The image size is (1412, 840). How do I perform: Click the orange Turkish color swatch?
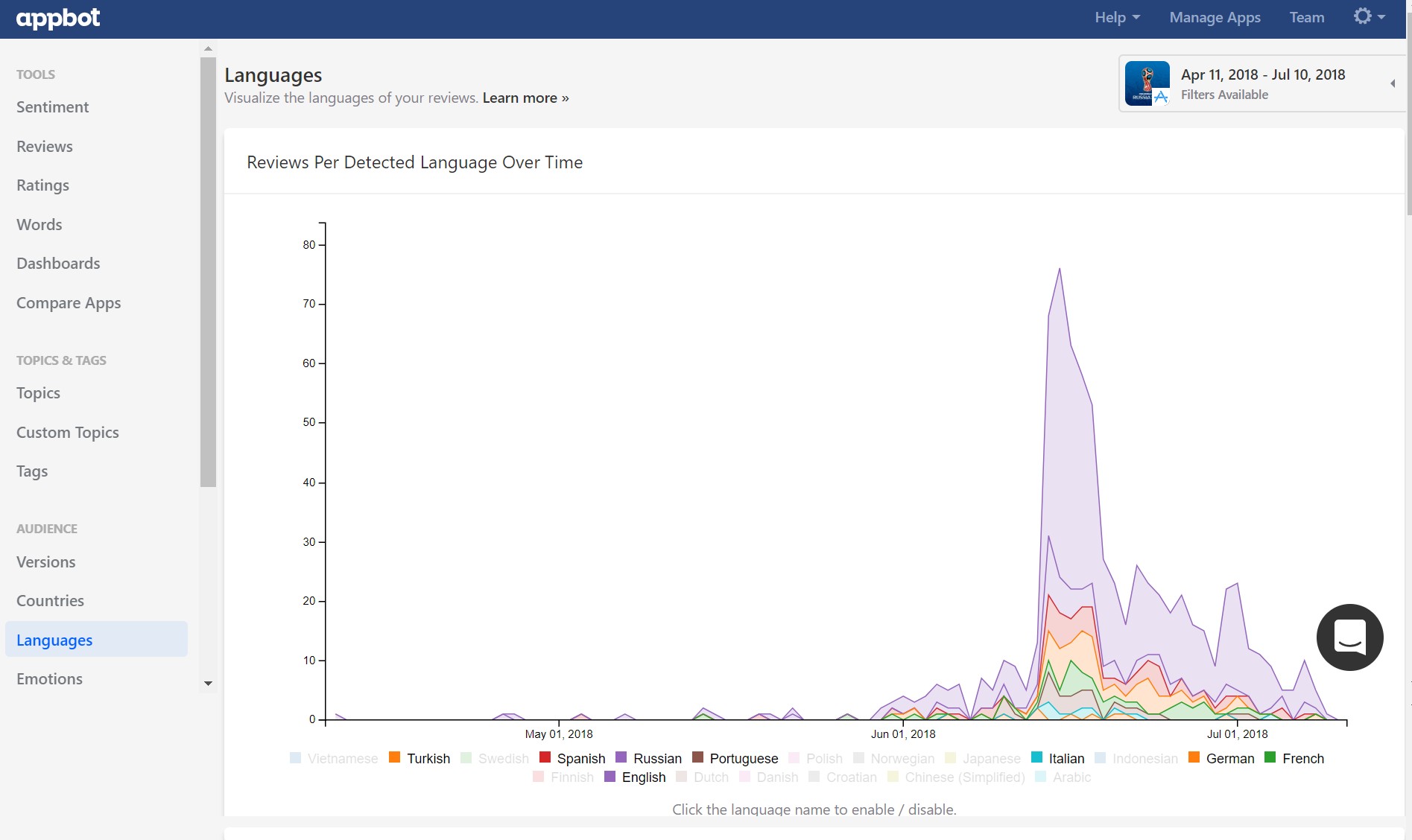(x=395, y=757)
